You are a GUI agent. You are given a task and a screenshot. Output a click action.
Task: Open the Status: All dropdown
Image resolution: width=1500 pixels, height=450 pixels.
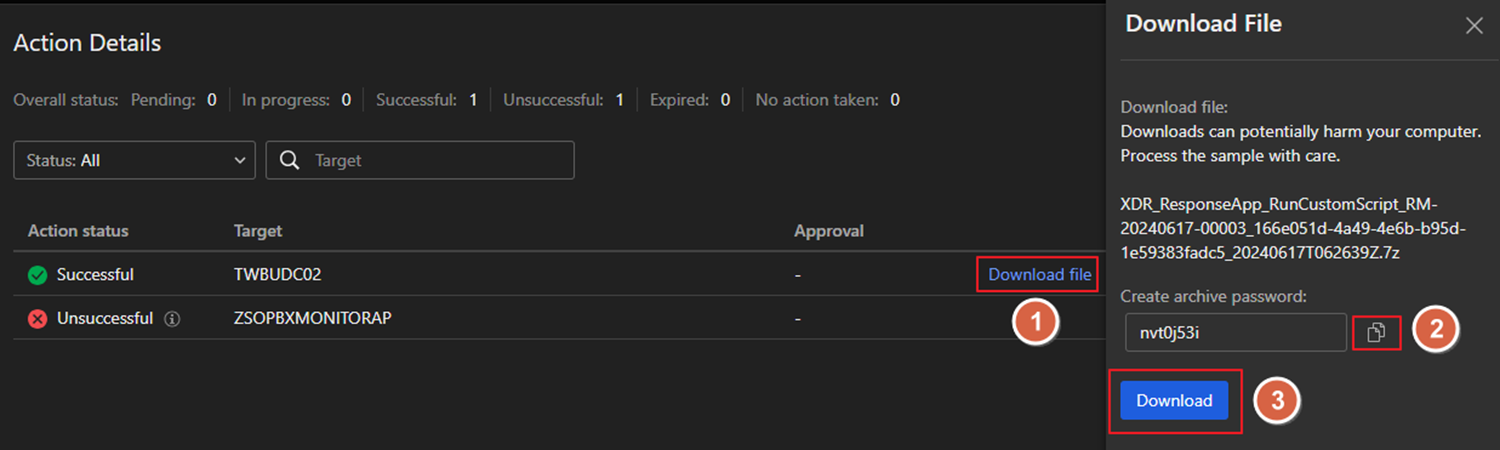(134, 160)
